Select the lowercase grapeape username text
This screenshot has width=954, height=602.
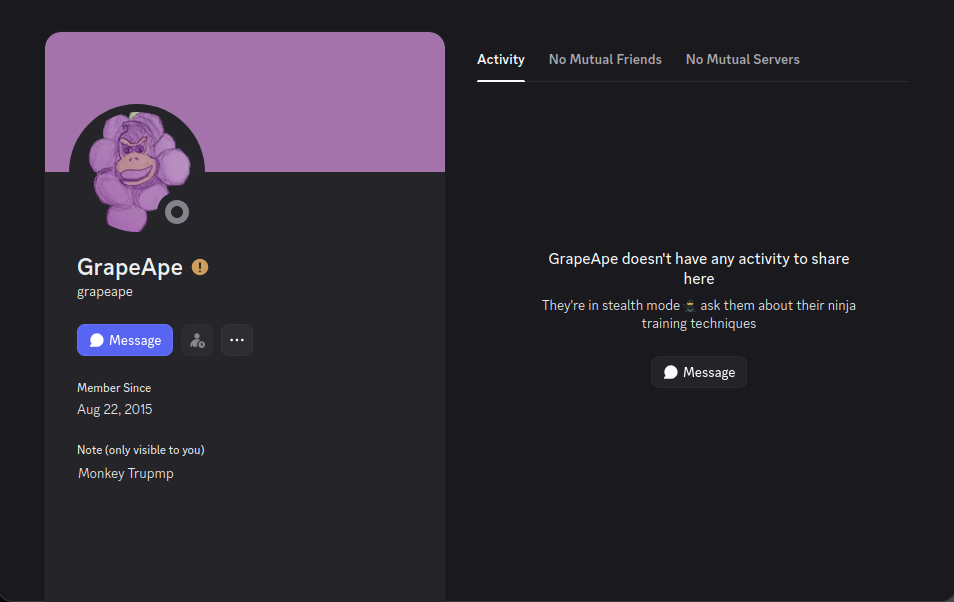pyautogui.click(x=105, y=292)
